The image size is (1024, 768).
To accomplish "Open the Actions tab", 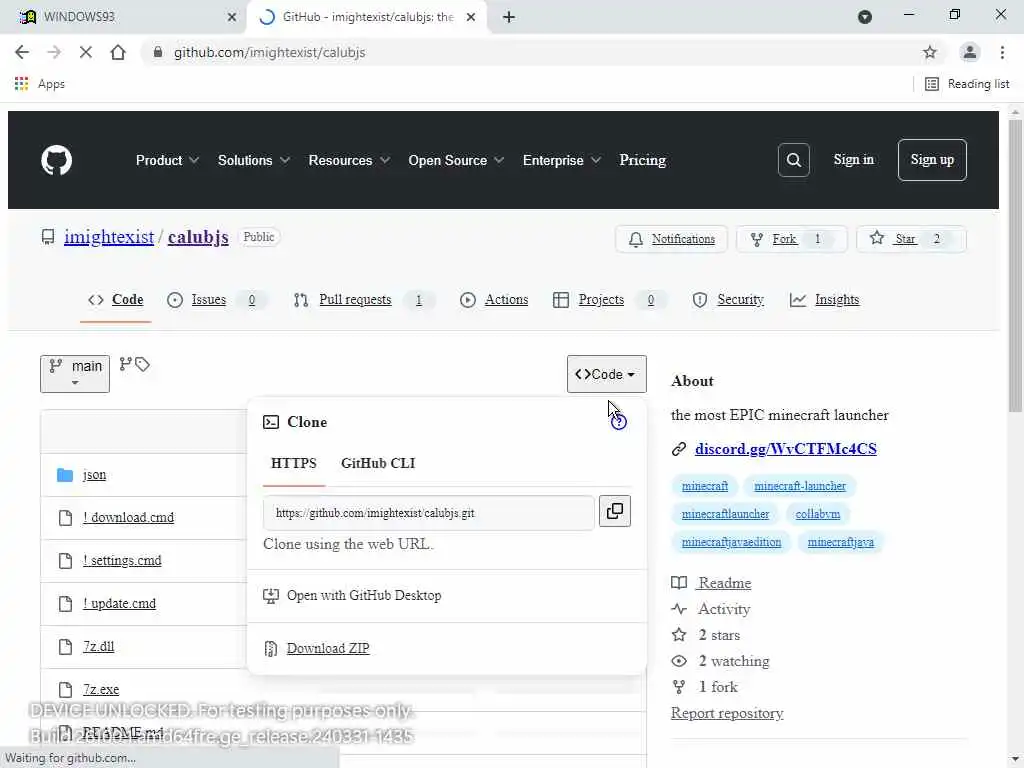I will (494, 300).
